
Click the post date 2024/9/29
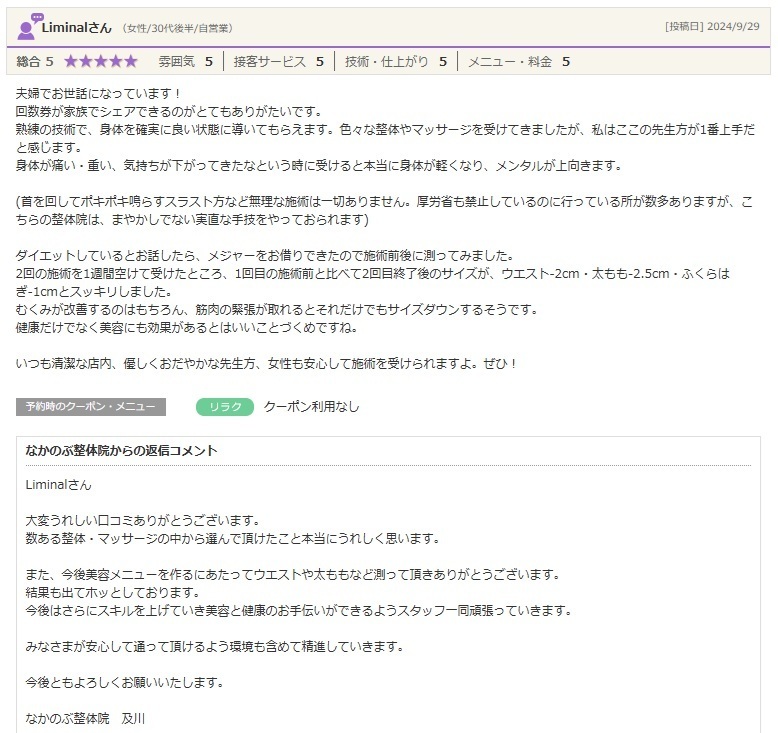tap(733, 26)
